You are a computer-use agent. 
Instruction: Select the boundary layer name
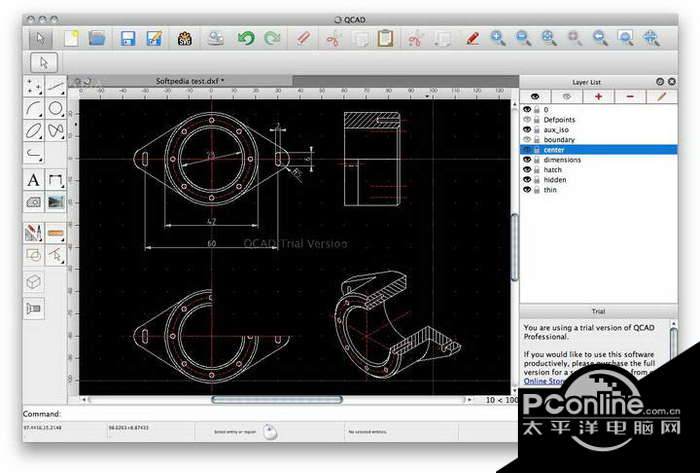[x=559, y=140]
